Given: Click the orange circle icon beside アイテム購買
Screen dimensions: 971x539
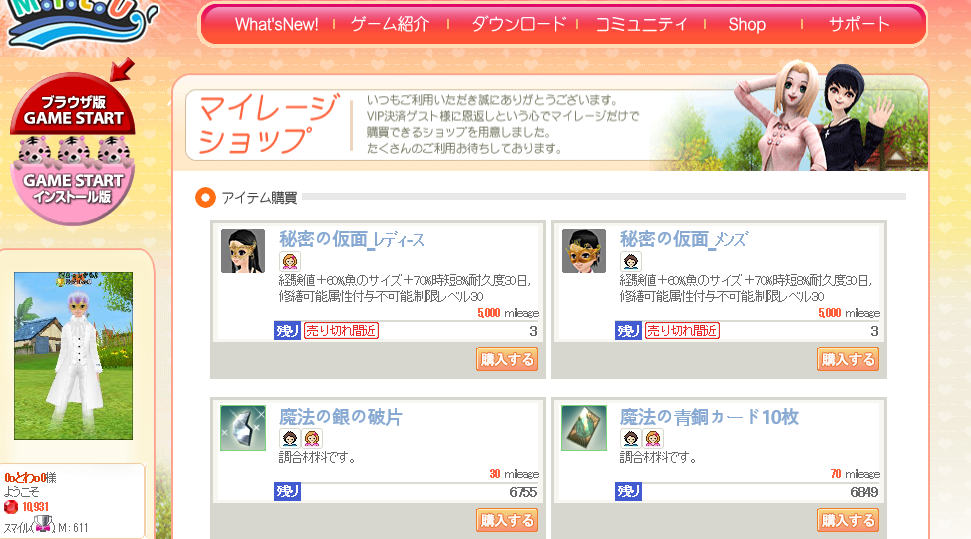Looking at the screenshot, I should (205, 198).
